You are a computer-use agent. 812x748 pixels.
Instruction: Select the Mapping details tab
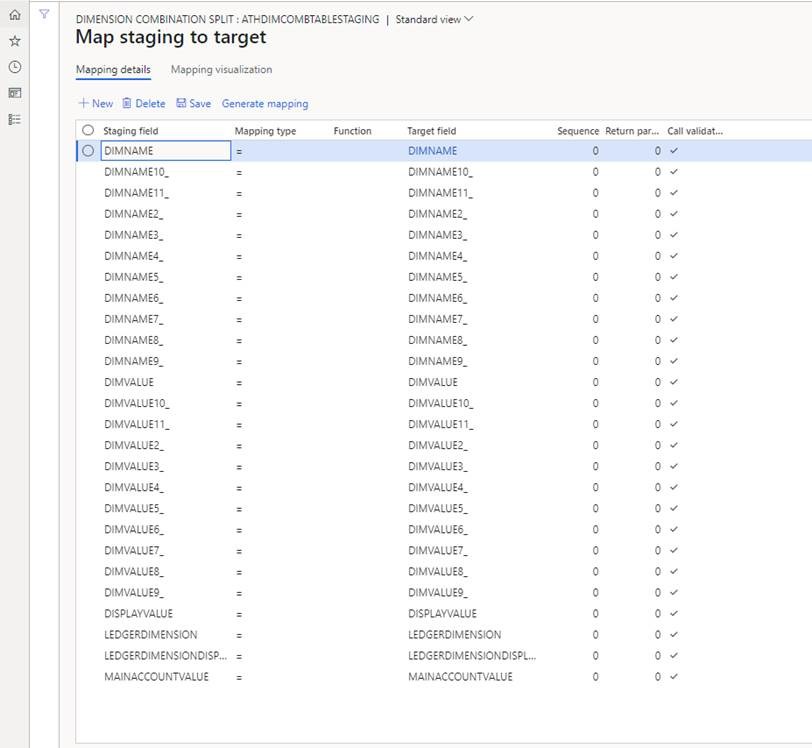(x=113, y=70)
